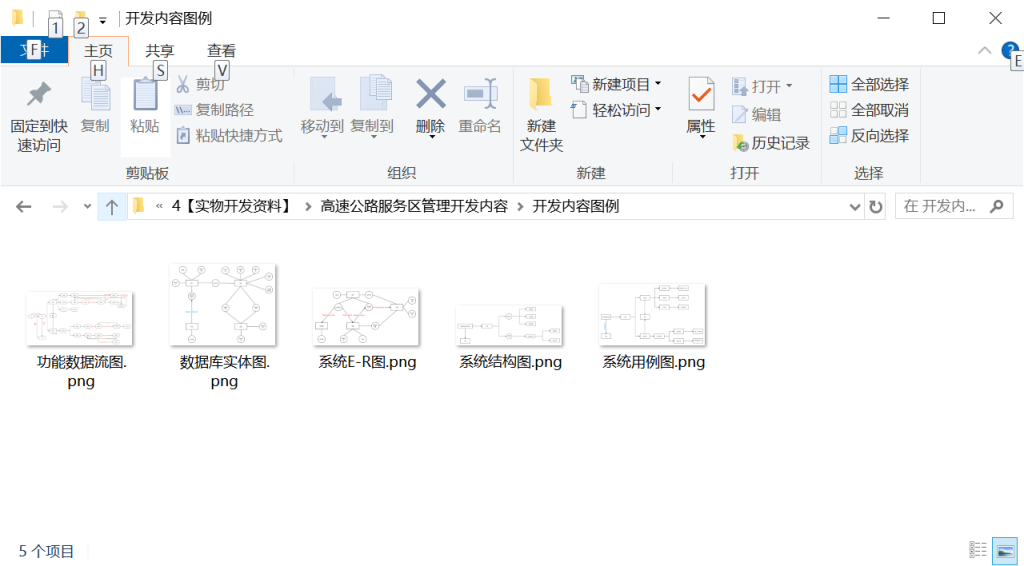Open History (历史记录)
The image size is (1024, 566).
pos(771,143)
